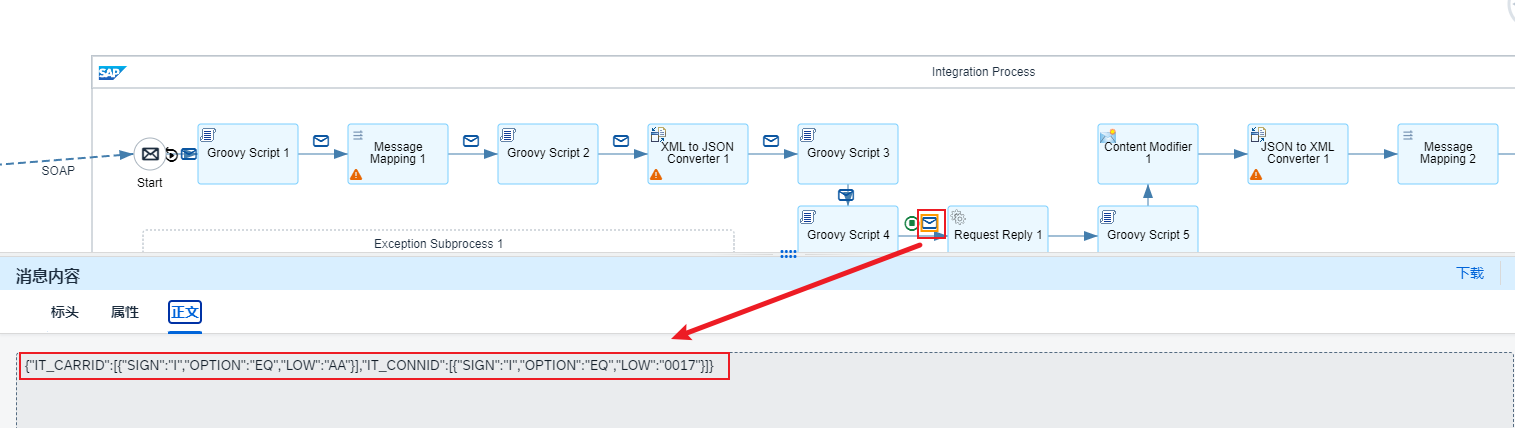1515x428 pixels.
Task: Click inside the JSON message body text
Action: pos(370,366)
